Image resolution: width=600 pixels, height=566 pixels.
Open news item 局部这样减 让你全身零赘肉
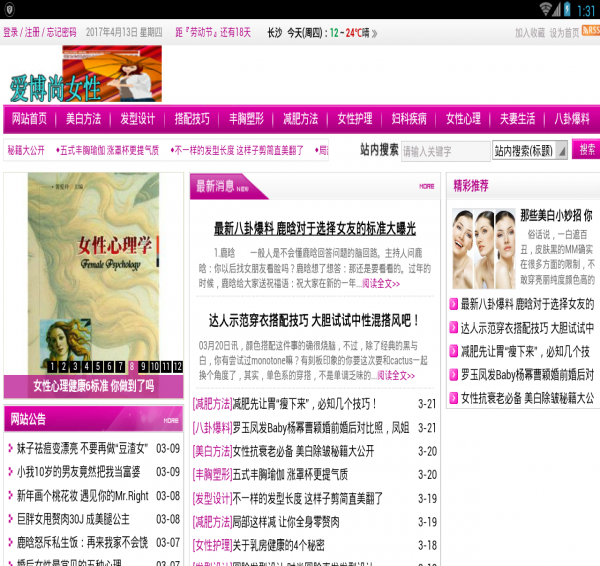[286, 522]
